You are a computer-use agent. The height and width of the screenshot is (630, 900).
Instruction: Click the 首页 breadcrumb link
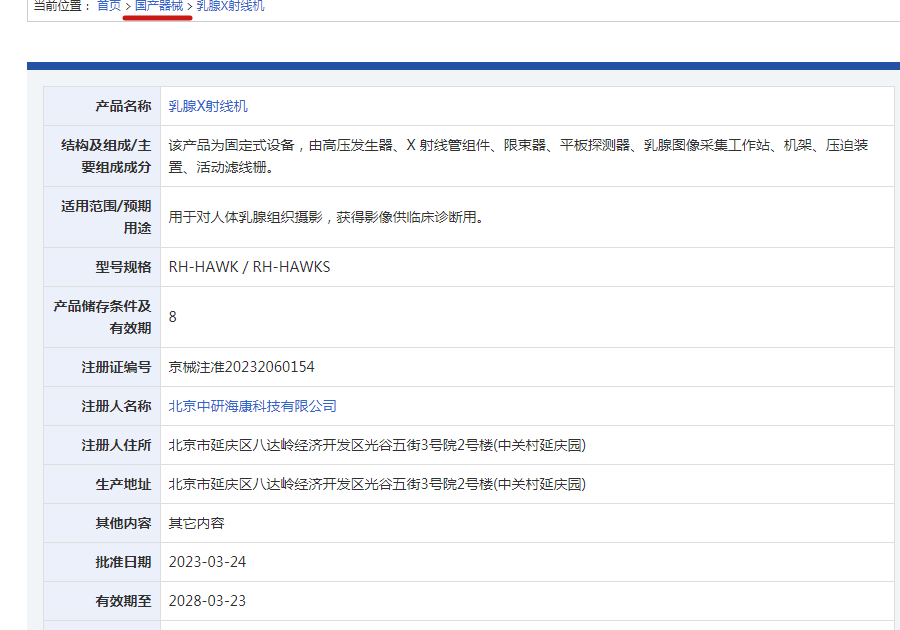[x=109, y=6]
